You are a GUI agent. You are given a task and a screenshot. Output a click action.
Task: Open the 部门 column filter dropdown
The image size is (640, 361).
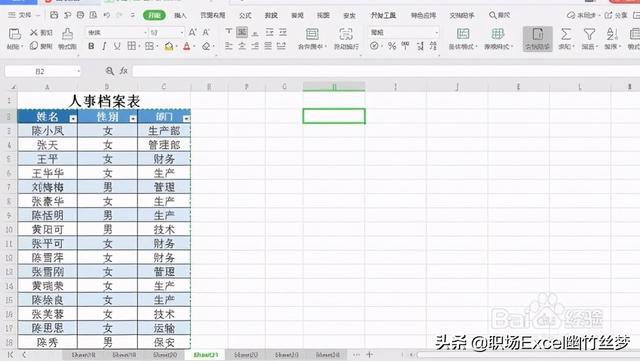click(186, 118)
